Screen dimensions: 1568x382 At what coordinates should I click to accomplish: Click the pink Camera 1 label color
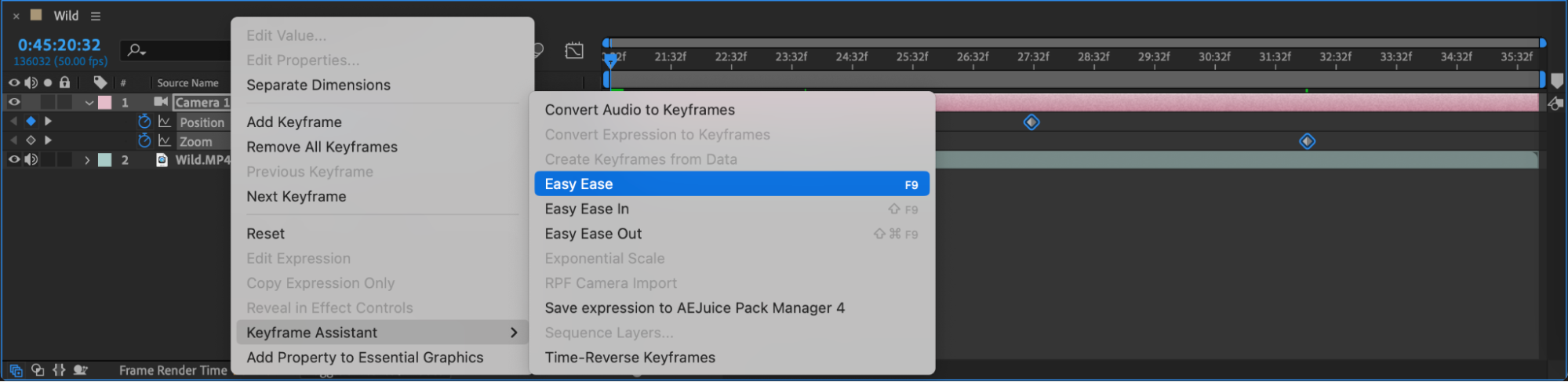click(104, 103)
